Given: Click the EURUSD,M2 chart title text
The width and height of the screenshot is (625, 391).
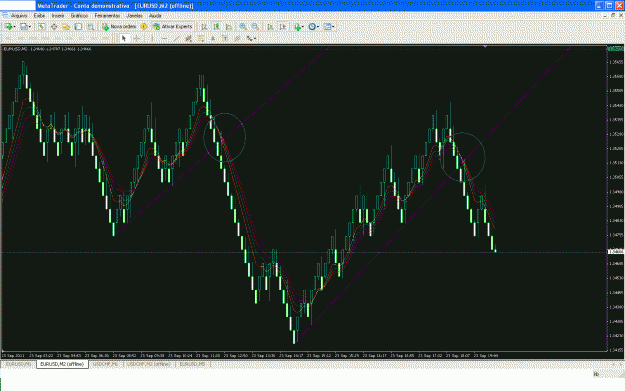Looking at the screenshot, I should point(16,49).
